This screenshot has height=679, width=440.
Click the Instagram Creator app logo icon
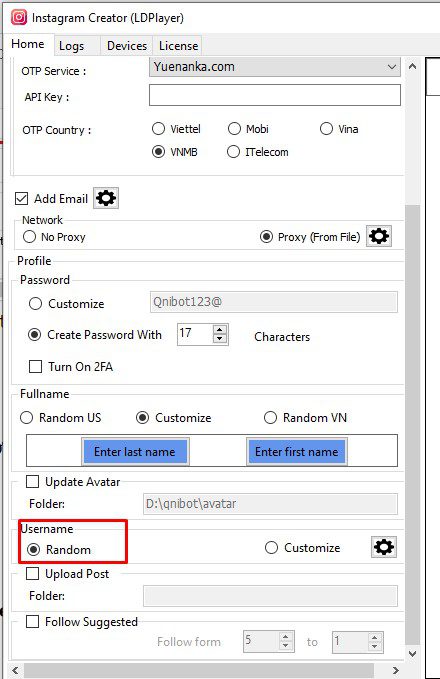point(19,18)
